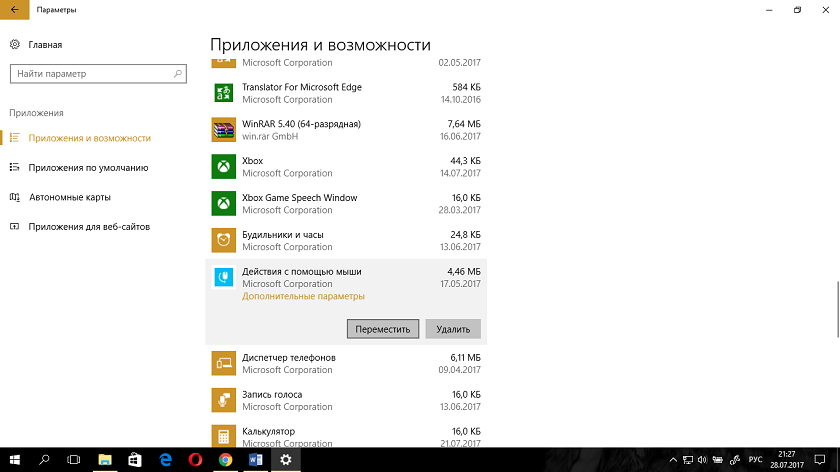Launch Opera browser from the taskbar
Image resolution: width=840 pixels, height=472 pixels.
pyautogui.click(x=196, y=460)
